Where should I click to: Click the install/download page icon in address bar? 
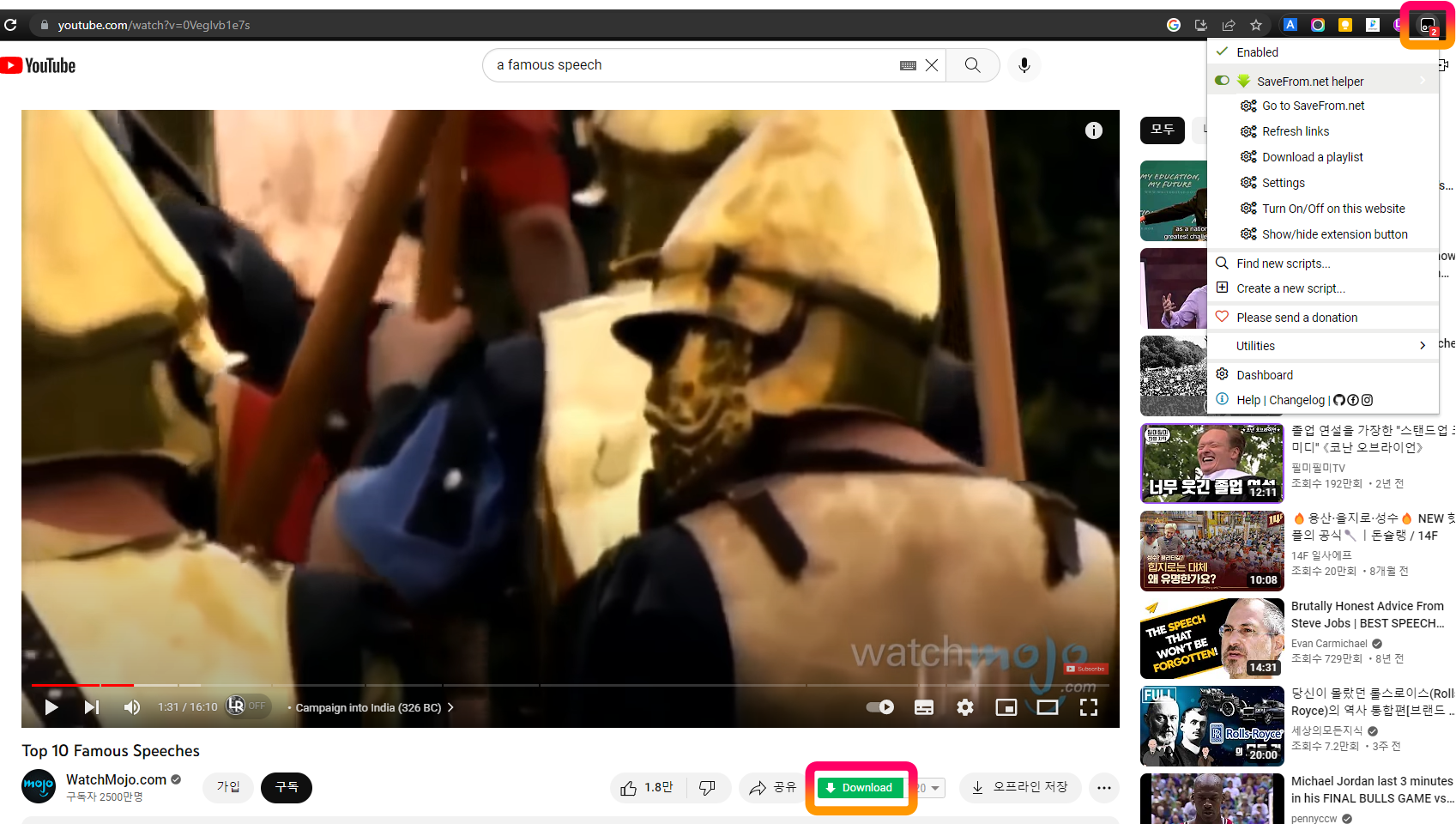click(1201, 25)
